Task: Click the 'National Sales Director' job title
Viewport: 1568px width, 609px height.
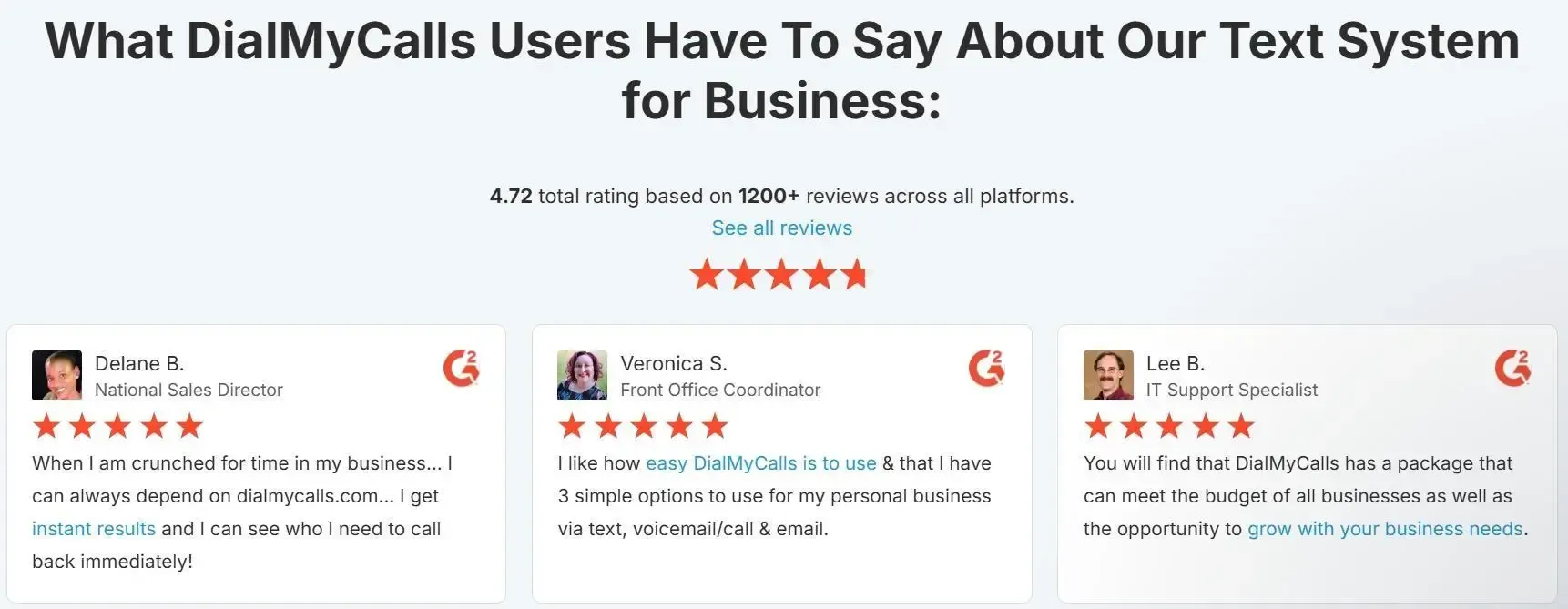Action: click(x=188, y=391)
